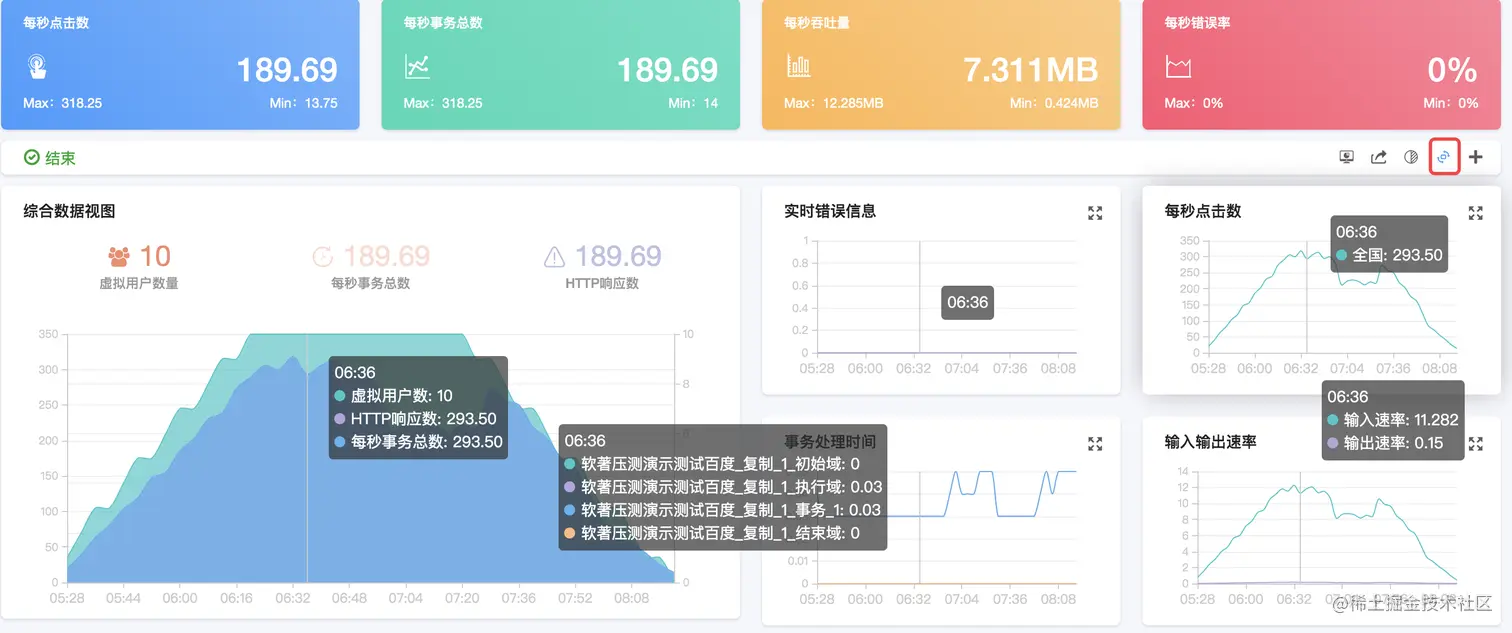Click 虚拟用户数: 10 tooltip entry

[394, 396]
